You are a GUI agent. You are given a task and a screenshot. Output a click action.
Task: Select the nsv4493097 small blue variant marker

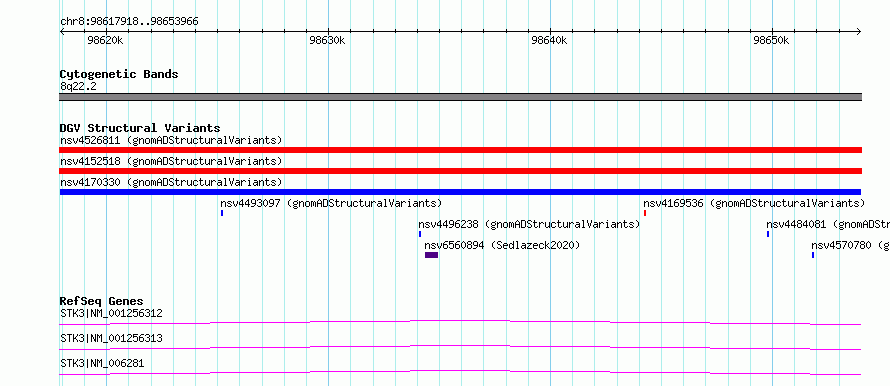pyautogui.click(x=222, y=213)
